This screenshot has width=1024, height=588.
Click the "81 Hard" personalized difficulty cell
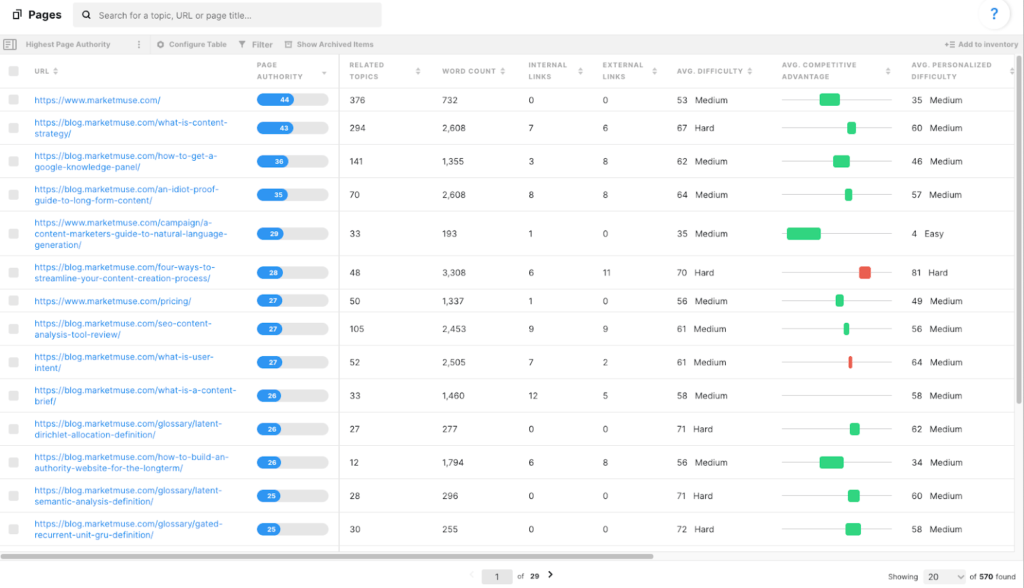[929, 272]
